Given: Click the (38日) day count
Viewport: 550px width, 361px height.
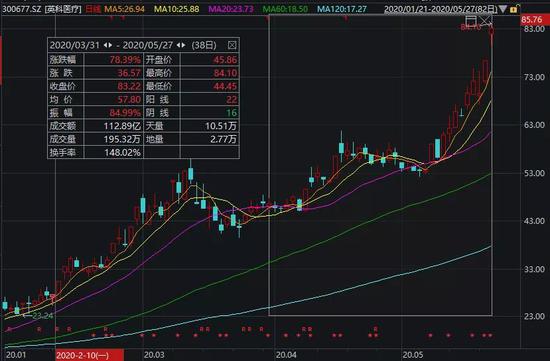Looking at the screenshot, I should point(204,45).
